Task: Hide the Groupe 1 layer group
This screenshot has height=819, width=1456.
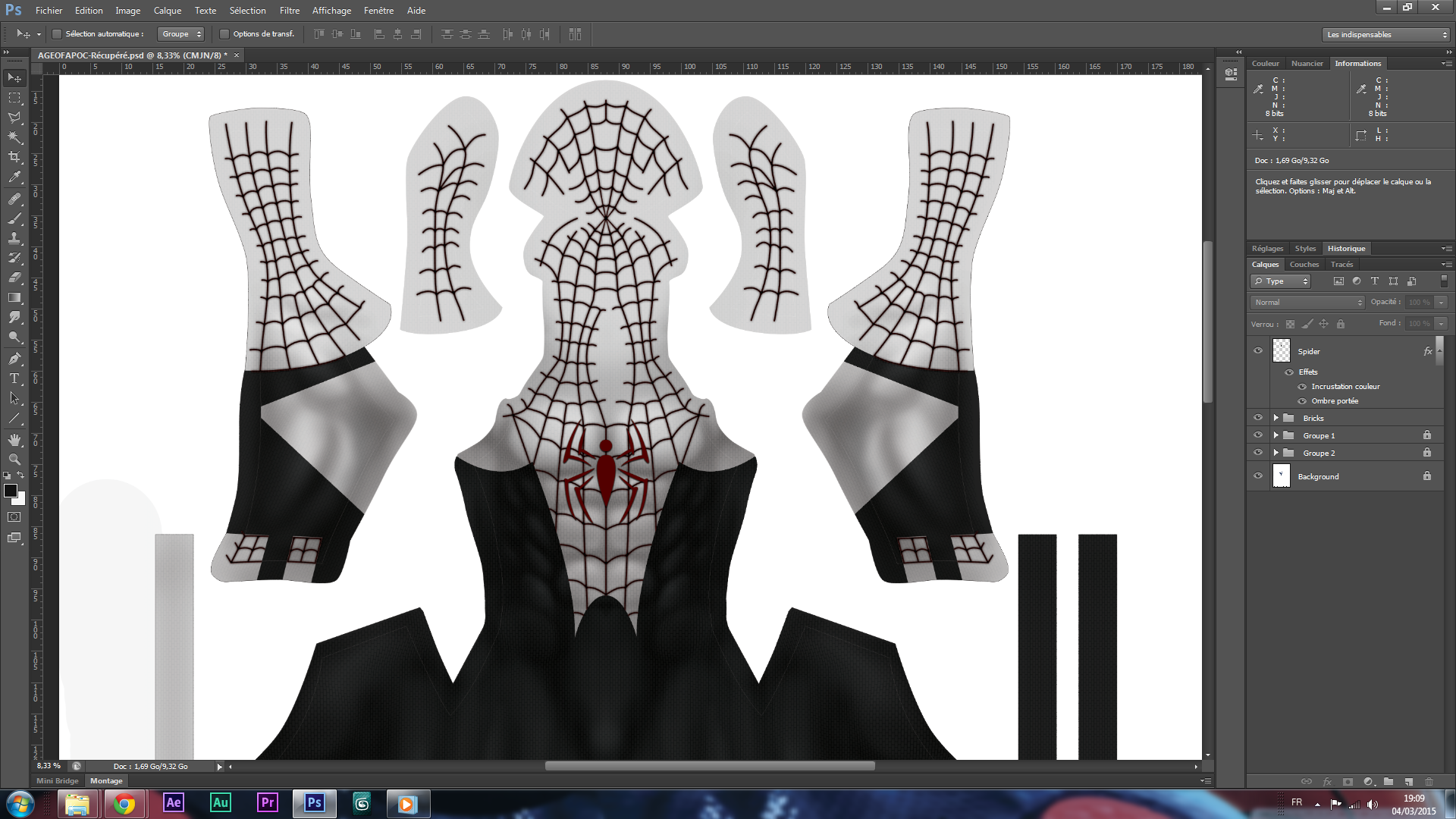Action: coord(1258,435)
